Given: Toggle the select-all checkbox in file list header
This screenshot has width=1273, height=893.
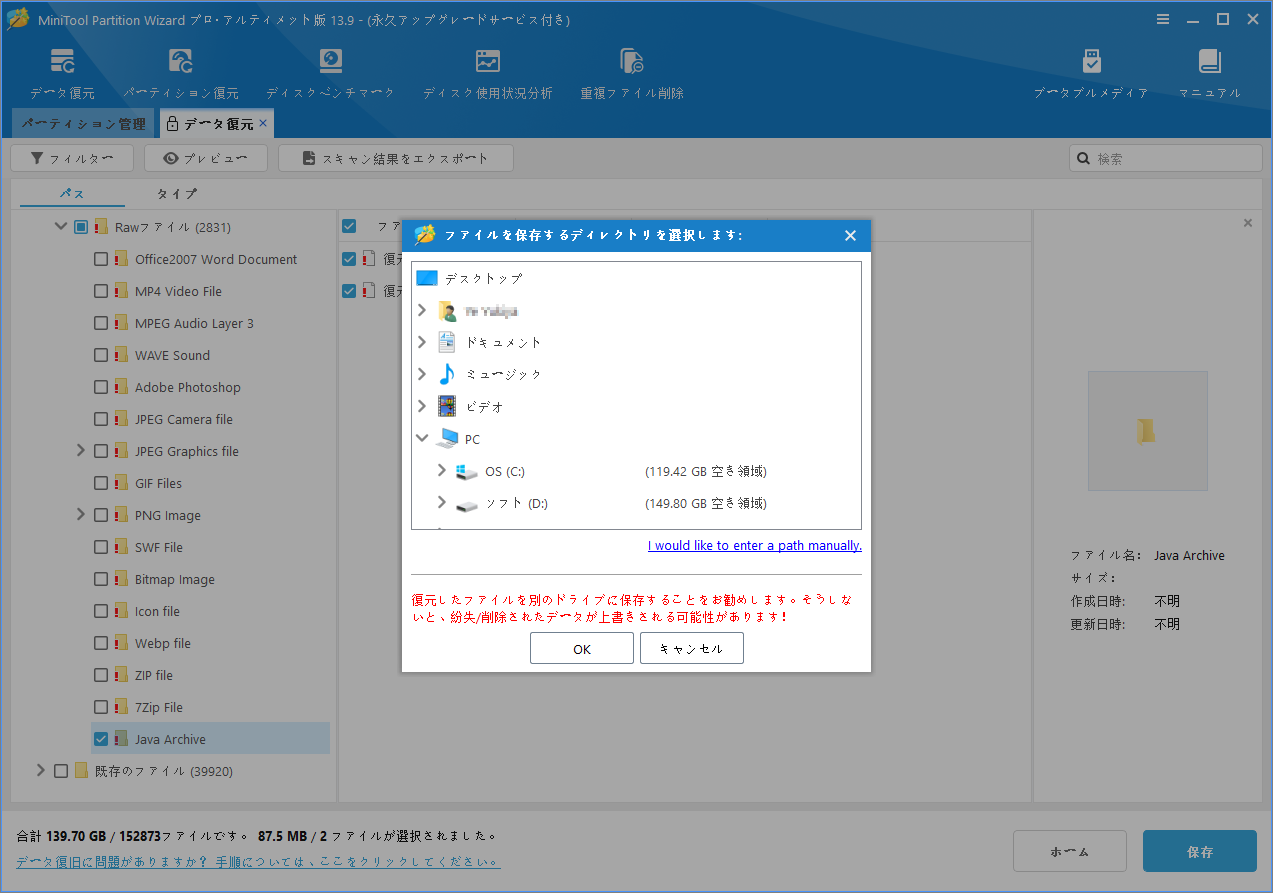Looking at the screenshot, I should [349, 226].
